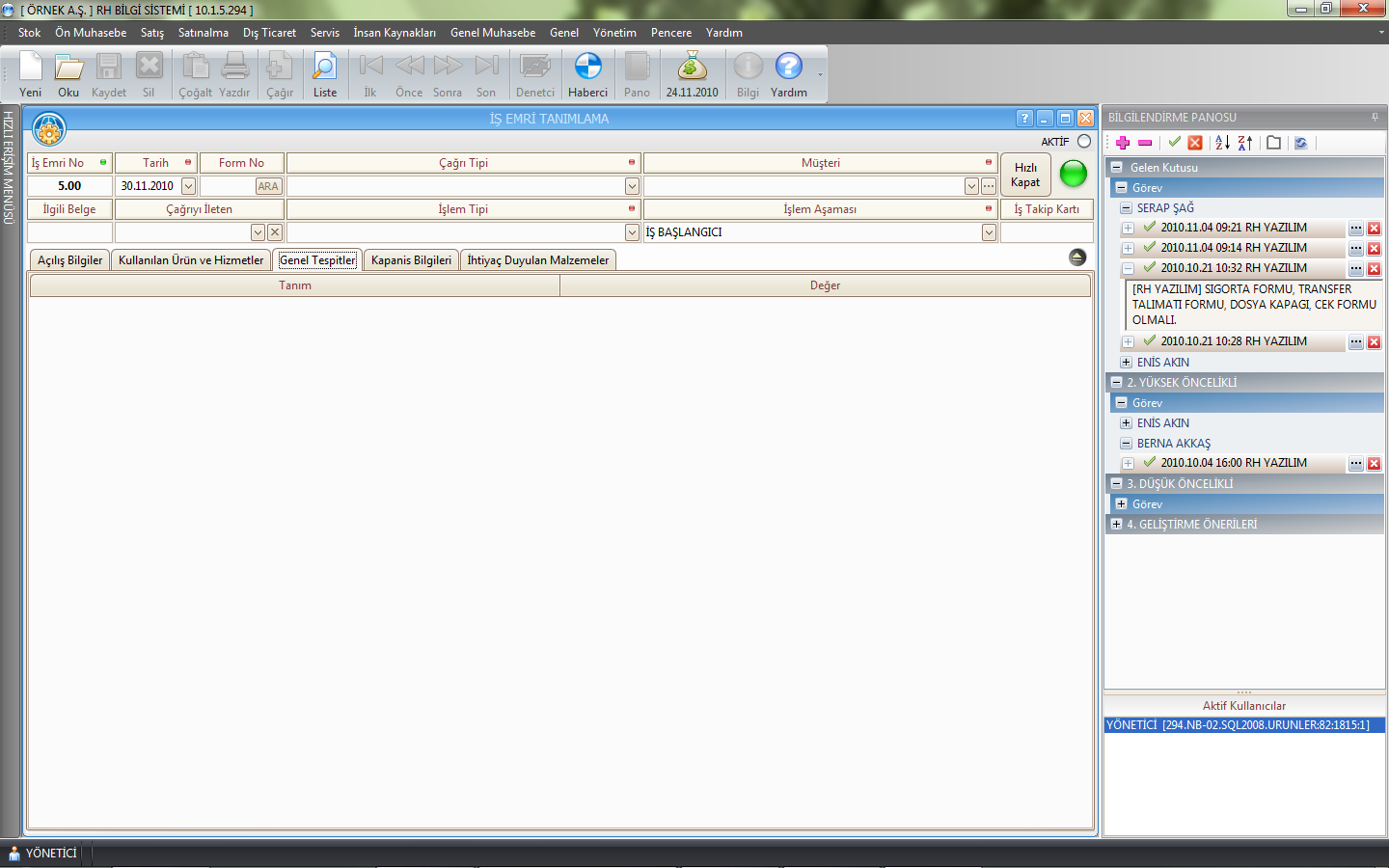This screenshot has width=1389, height=868.
Task: Switch to the Kapanis Bilgileri tab
Action: (x=411, y=260)
